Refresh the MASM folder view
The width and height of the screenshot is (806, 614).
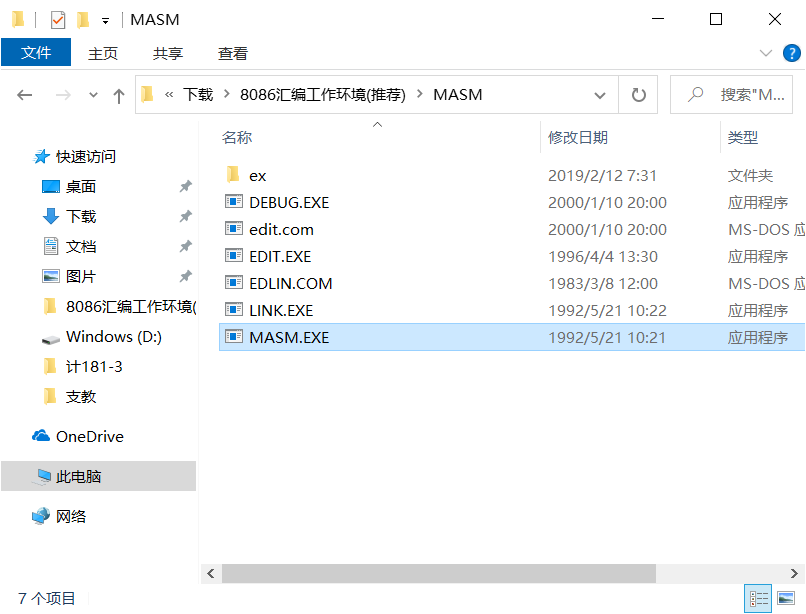638,94
